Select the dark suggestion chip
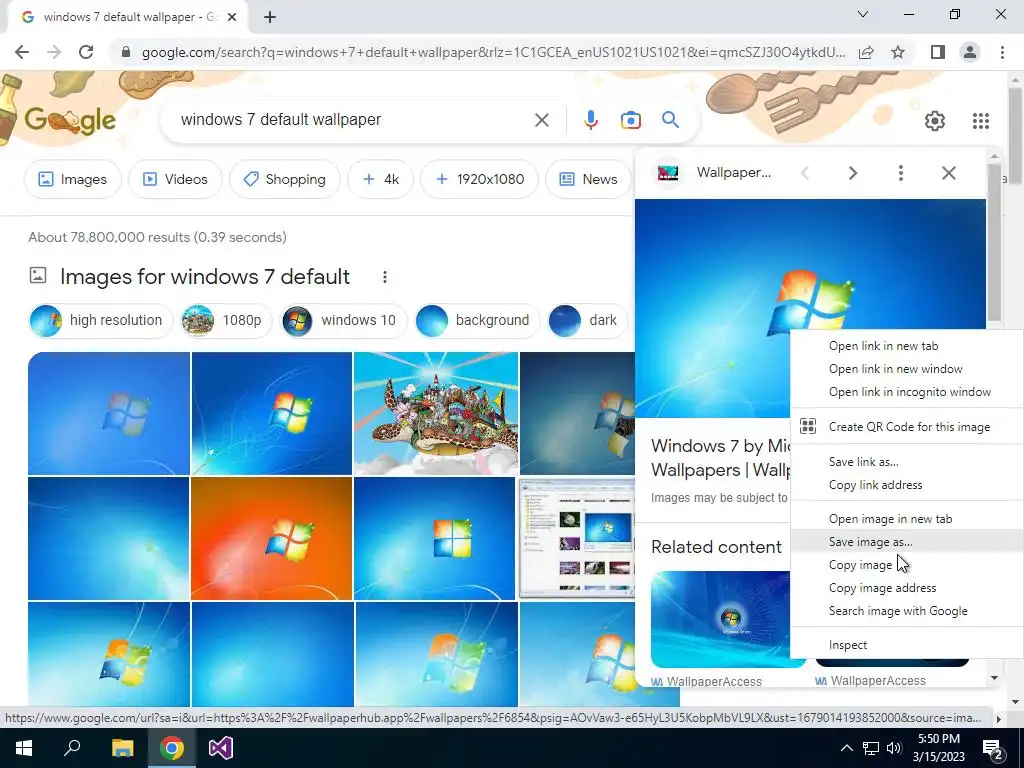Viewport: 1024px width, 768px height. point(586,321)
